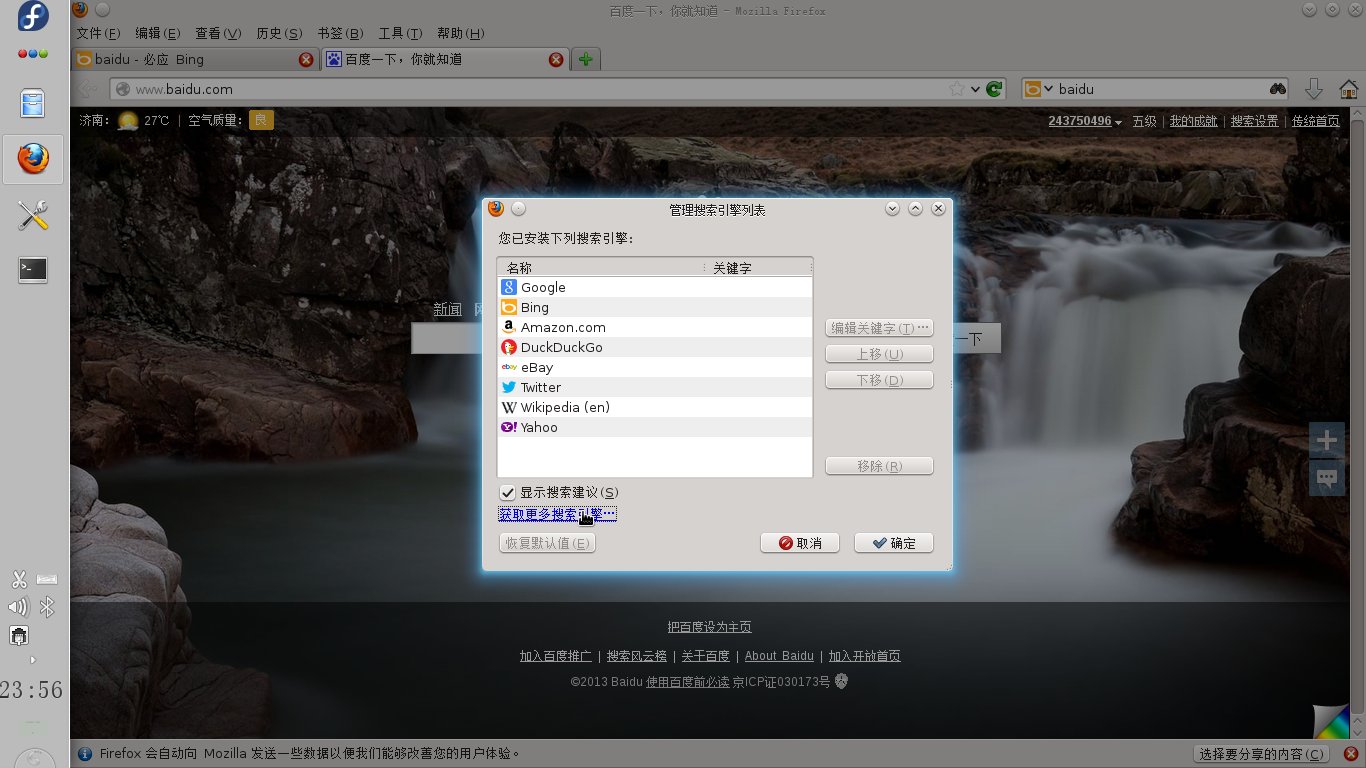Open the Fedora application launcher

tap(33, 17)
